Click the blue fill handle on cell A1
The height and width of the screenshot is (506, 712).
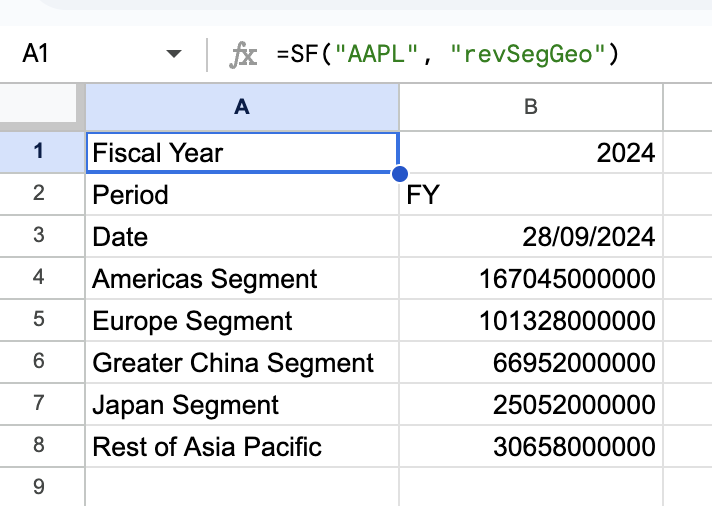click(x=400, y=174)
